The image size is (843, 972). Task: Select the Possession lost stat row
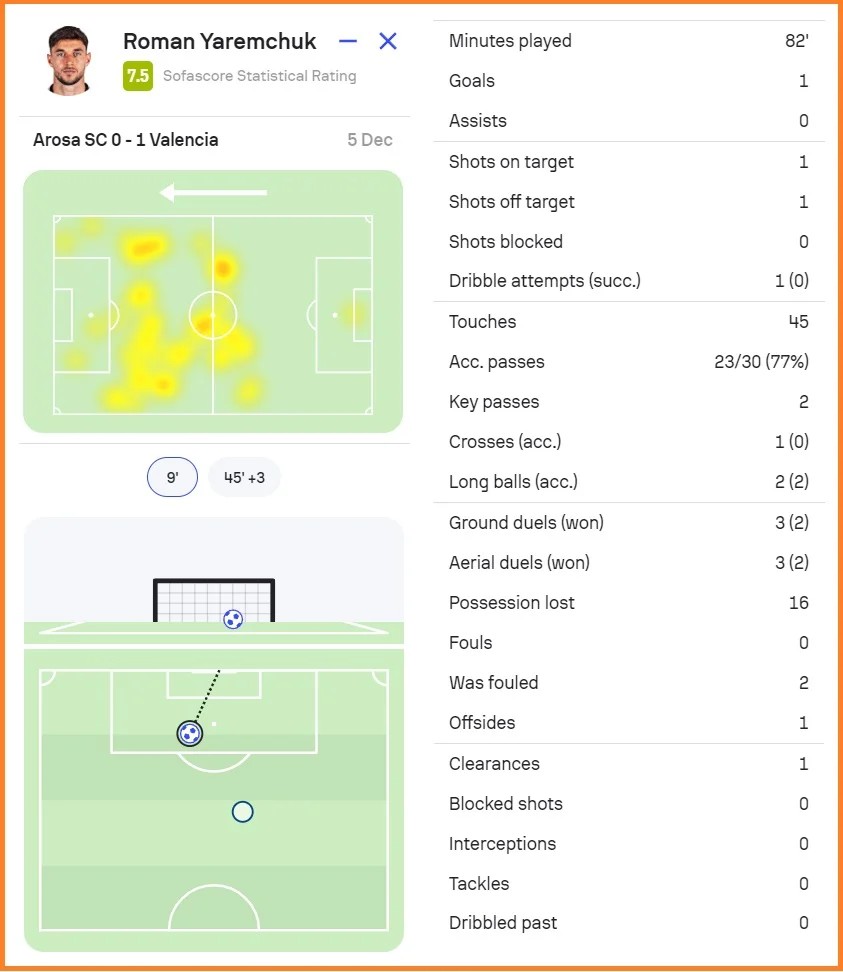click(628, 603)
